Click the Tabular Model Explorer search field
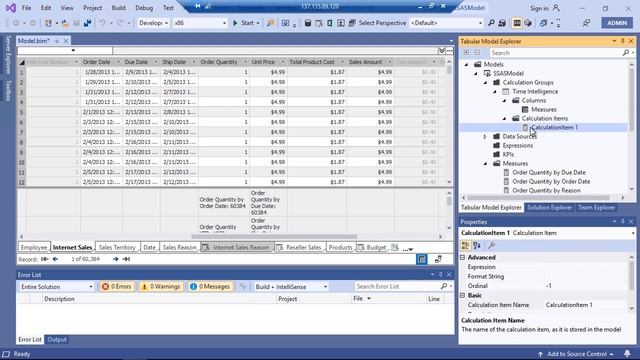 tap(555, 53)
